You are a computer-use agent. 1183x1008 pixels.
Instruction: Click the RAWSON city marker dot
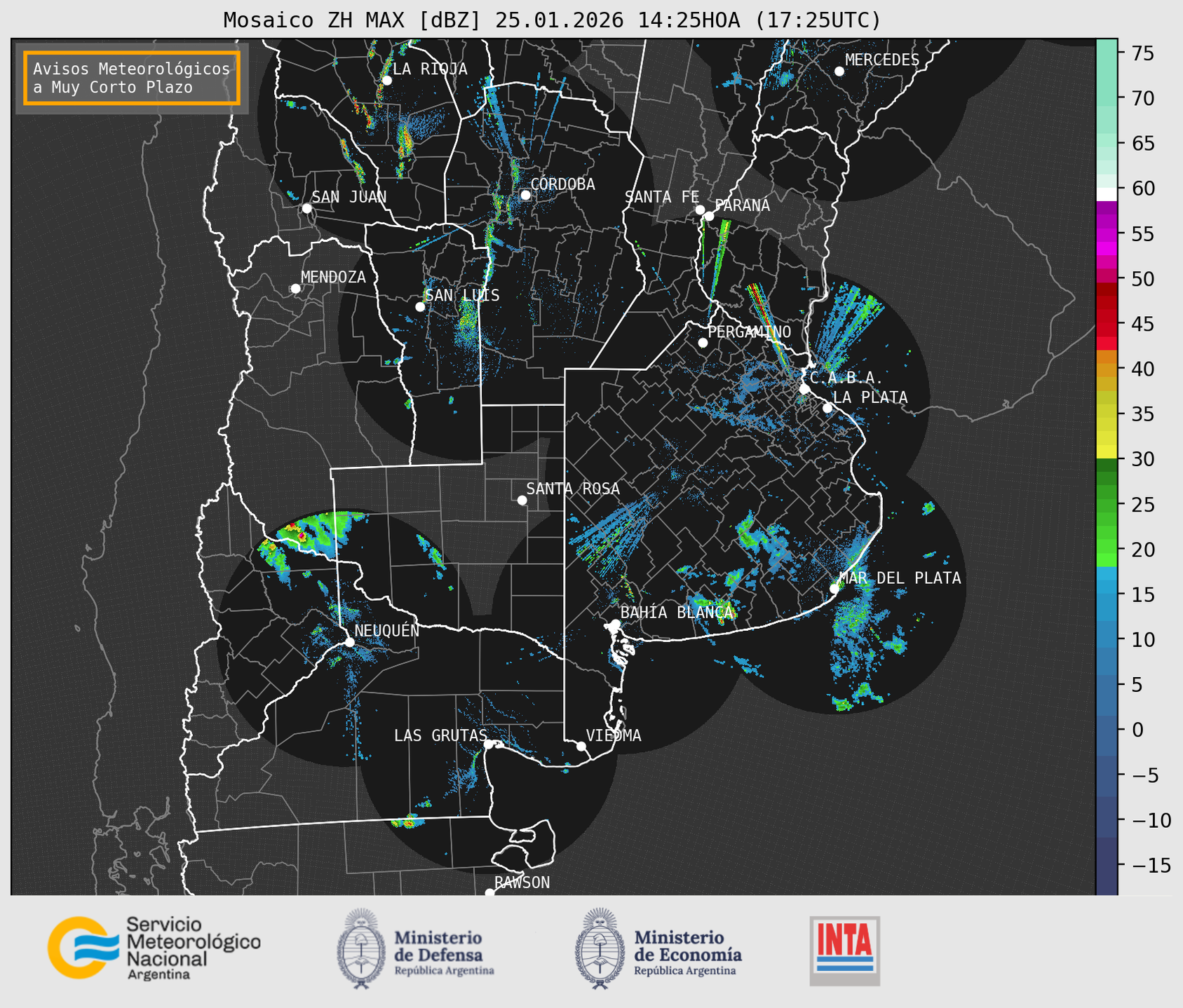489,893
